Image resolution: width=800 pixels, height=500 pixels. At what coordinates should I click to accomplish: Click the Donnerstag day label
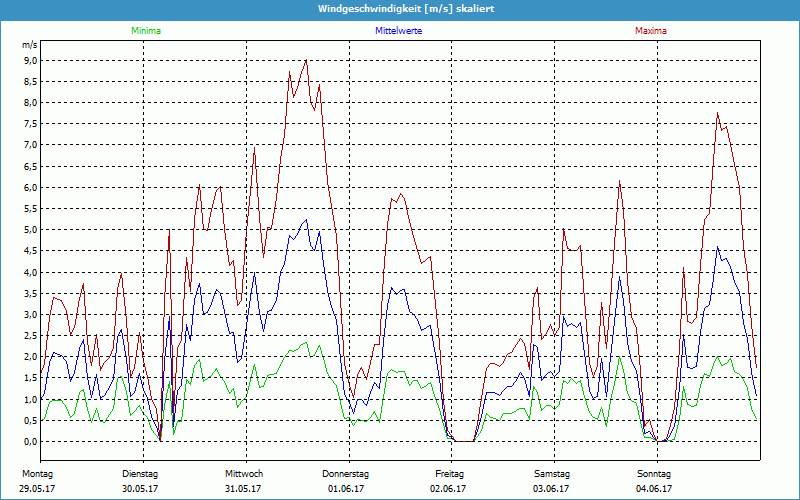[346, 473]
